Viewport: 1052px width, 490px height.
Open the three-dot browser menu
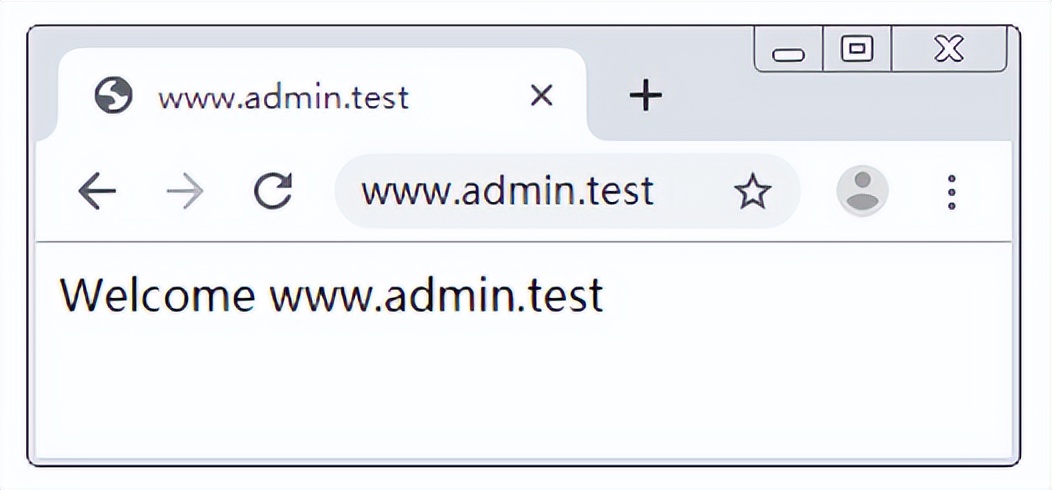[x=951, y=192]
